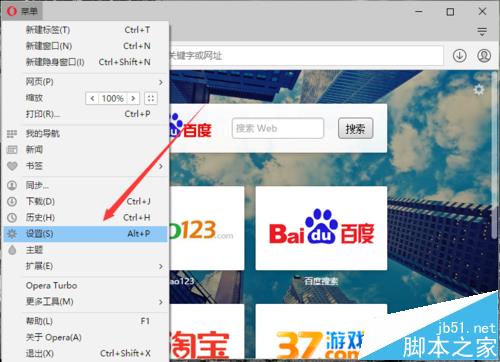500x362 pixels.
Task: Toggle Opera Turbo option
Action: click(86, 286)
